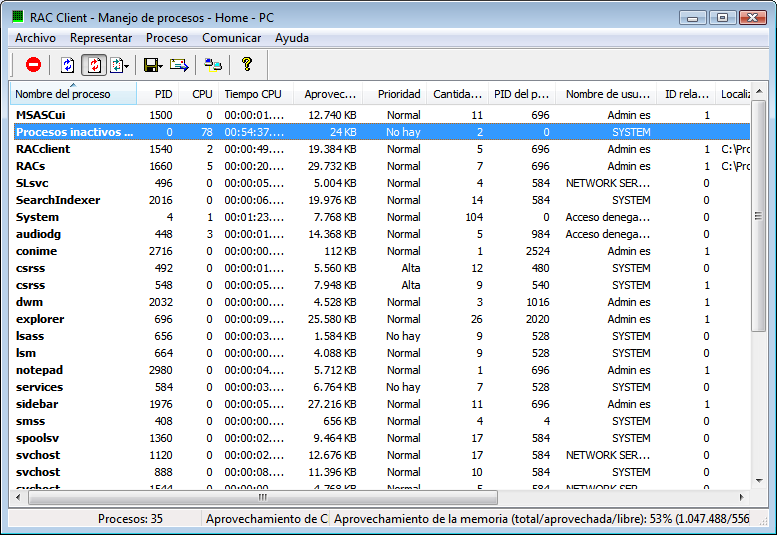Click the send message envelope icon
777x535 pixels.
[179, 65]
